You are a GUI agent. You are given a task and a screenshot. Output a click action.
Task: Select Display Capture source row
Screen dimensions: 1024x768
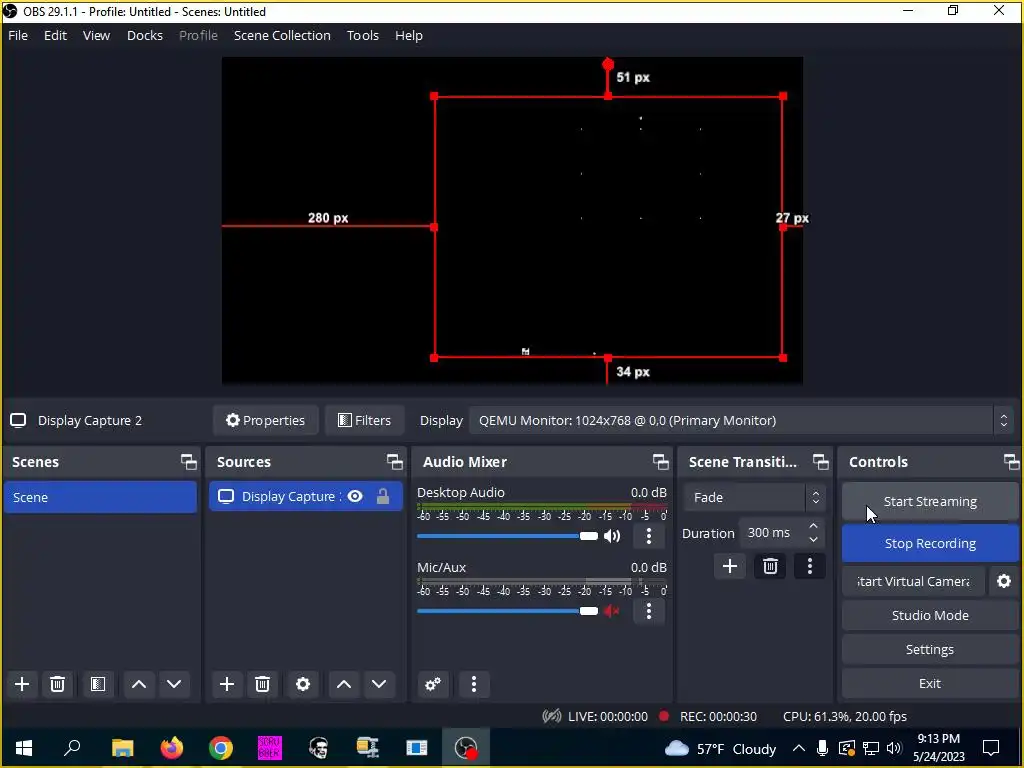tap(306, 496)
